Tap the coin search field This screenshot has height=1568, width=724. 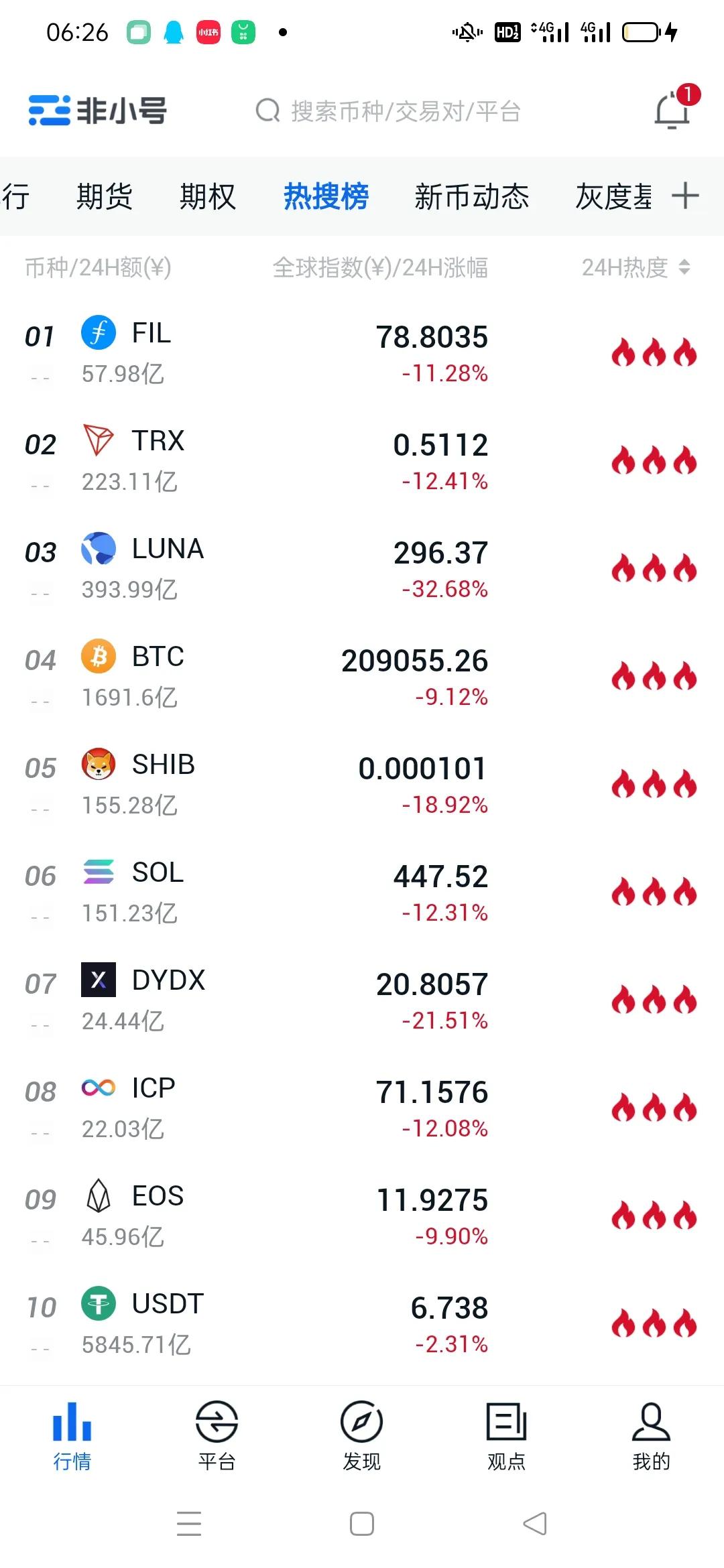tap(402, 111)
